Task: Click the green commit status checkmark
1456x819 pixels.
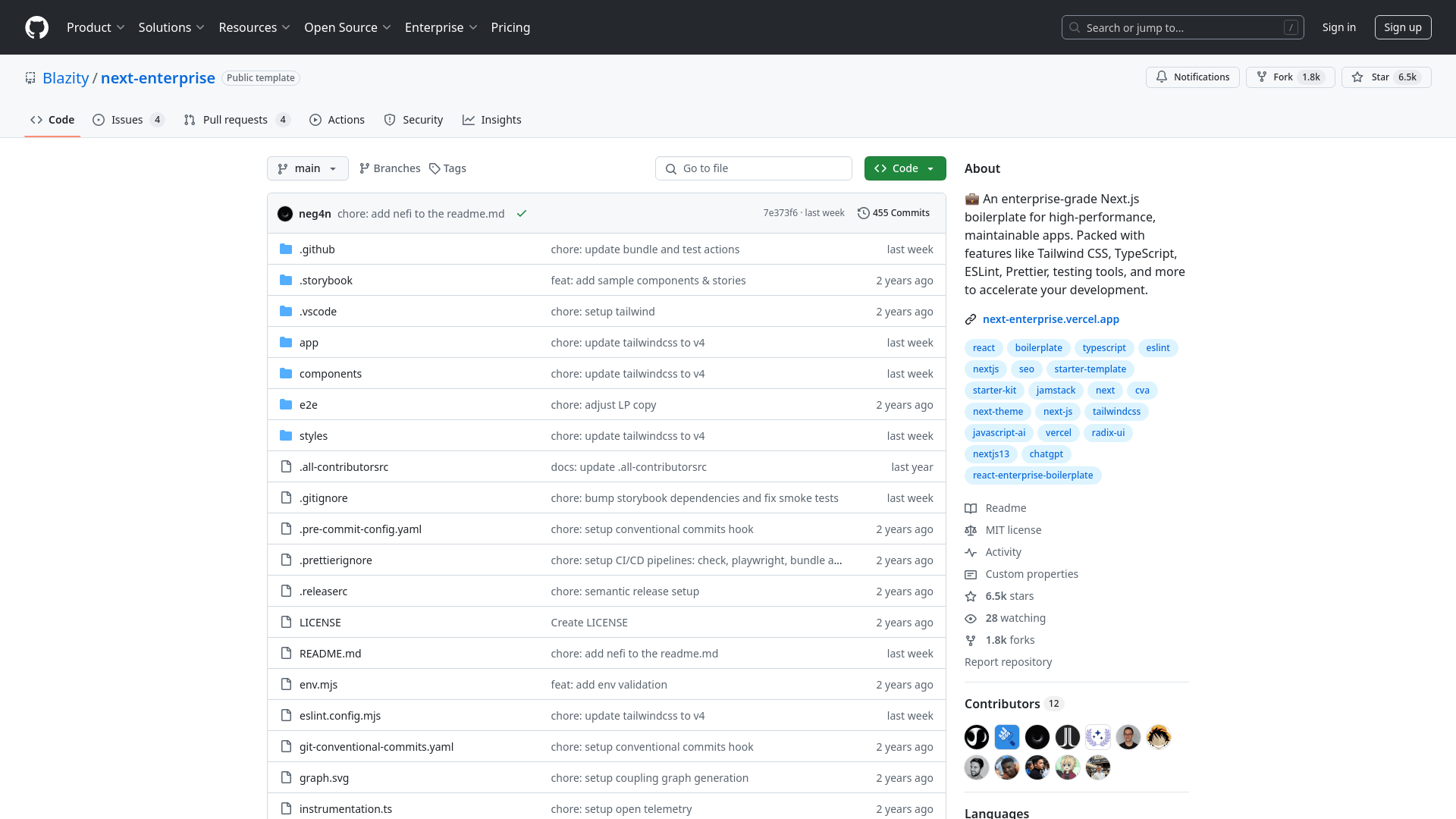Action: (522, 214)
